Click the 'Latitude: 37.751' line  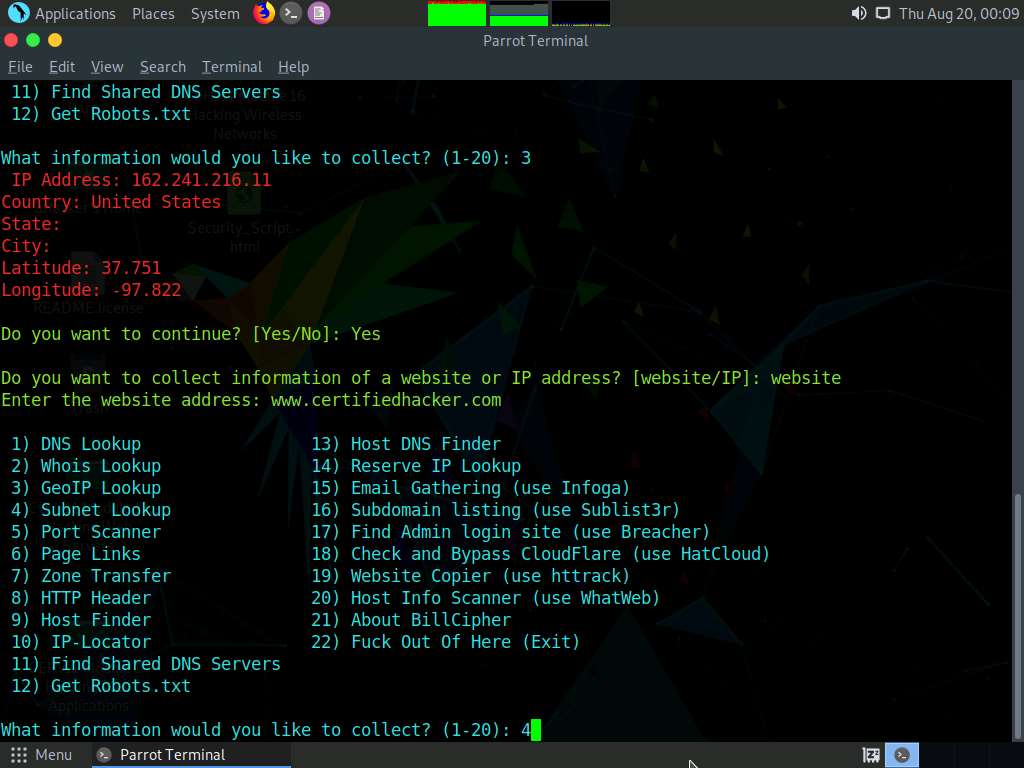pos(81,268)
